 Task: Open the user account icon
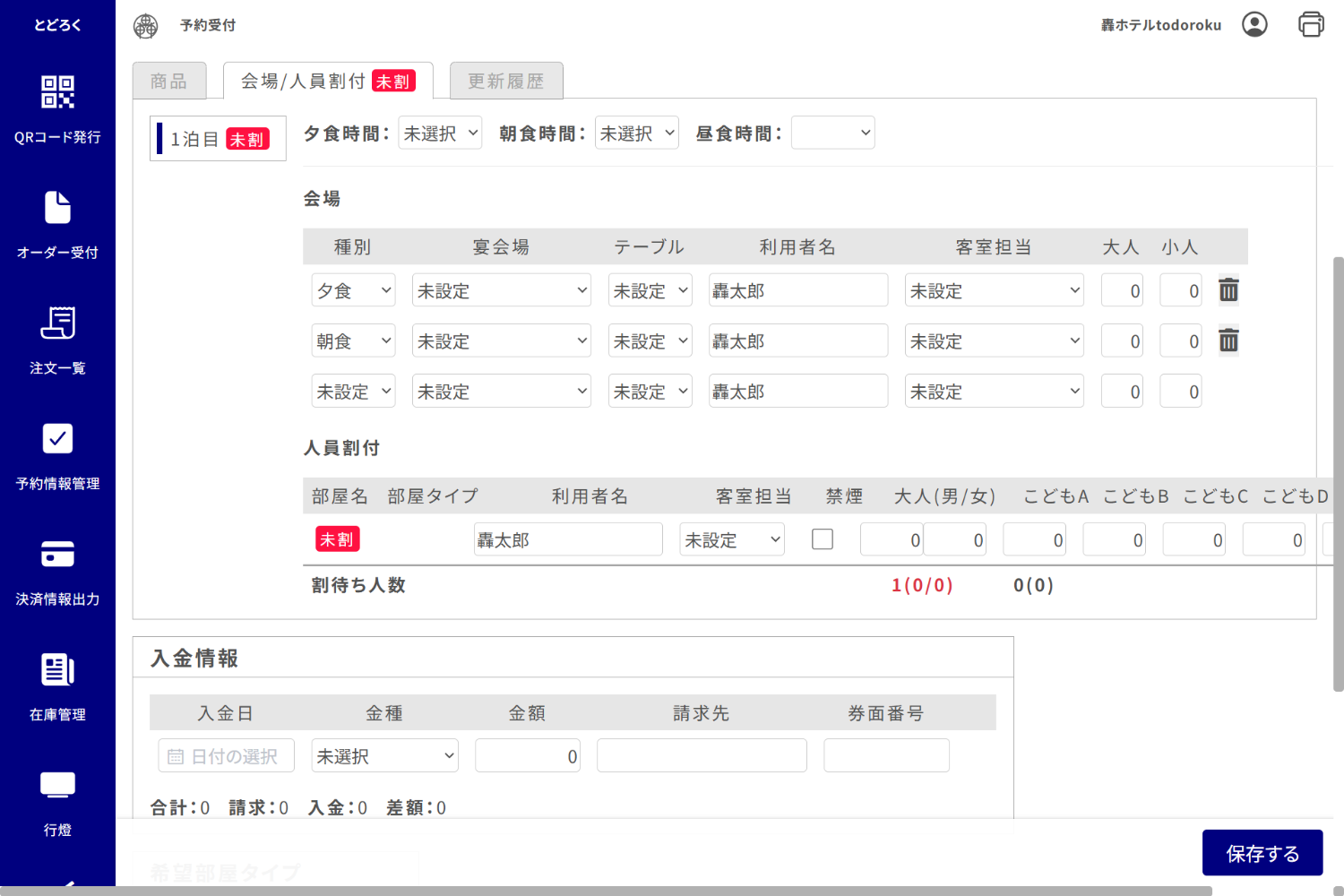[x=1254, y=25]
